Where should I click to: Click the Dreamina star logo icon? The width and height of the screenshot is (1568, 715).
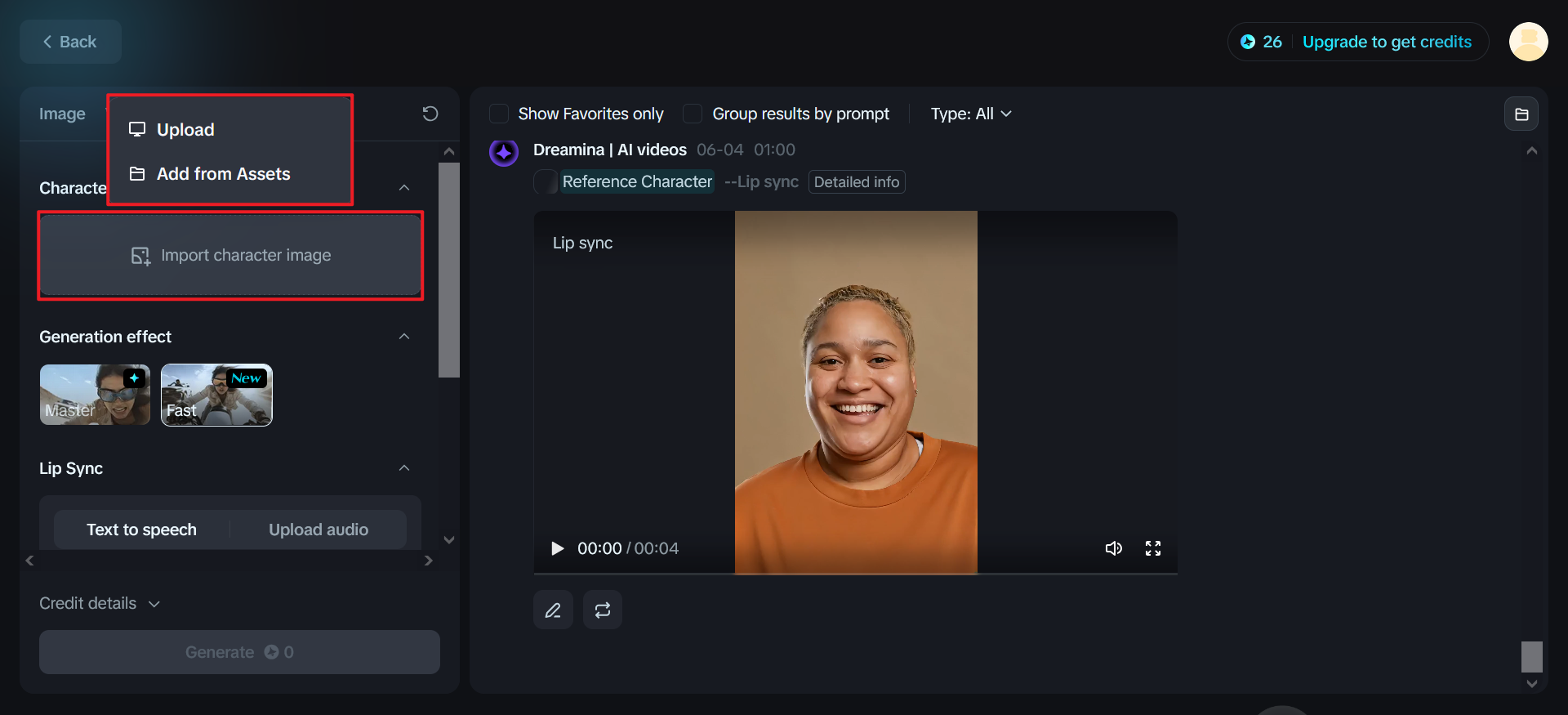504,152
